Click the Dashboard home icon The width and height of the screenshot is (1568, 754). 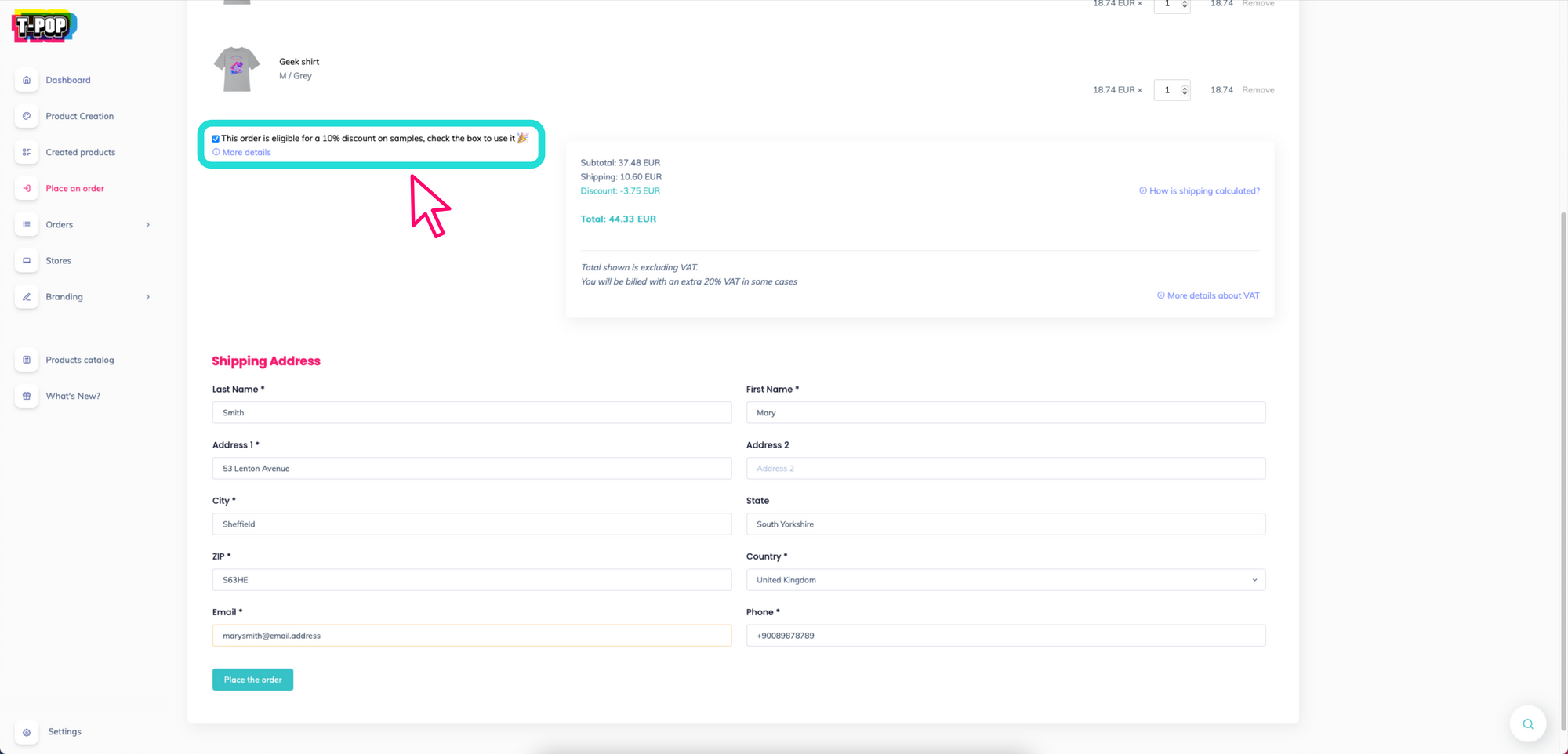27,80
